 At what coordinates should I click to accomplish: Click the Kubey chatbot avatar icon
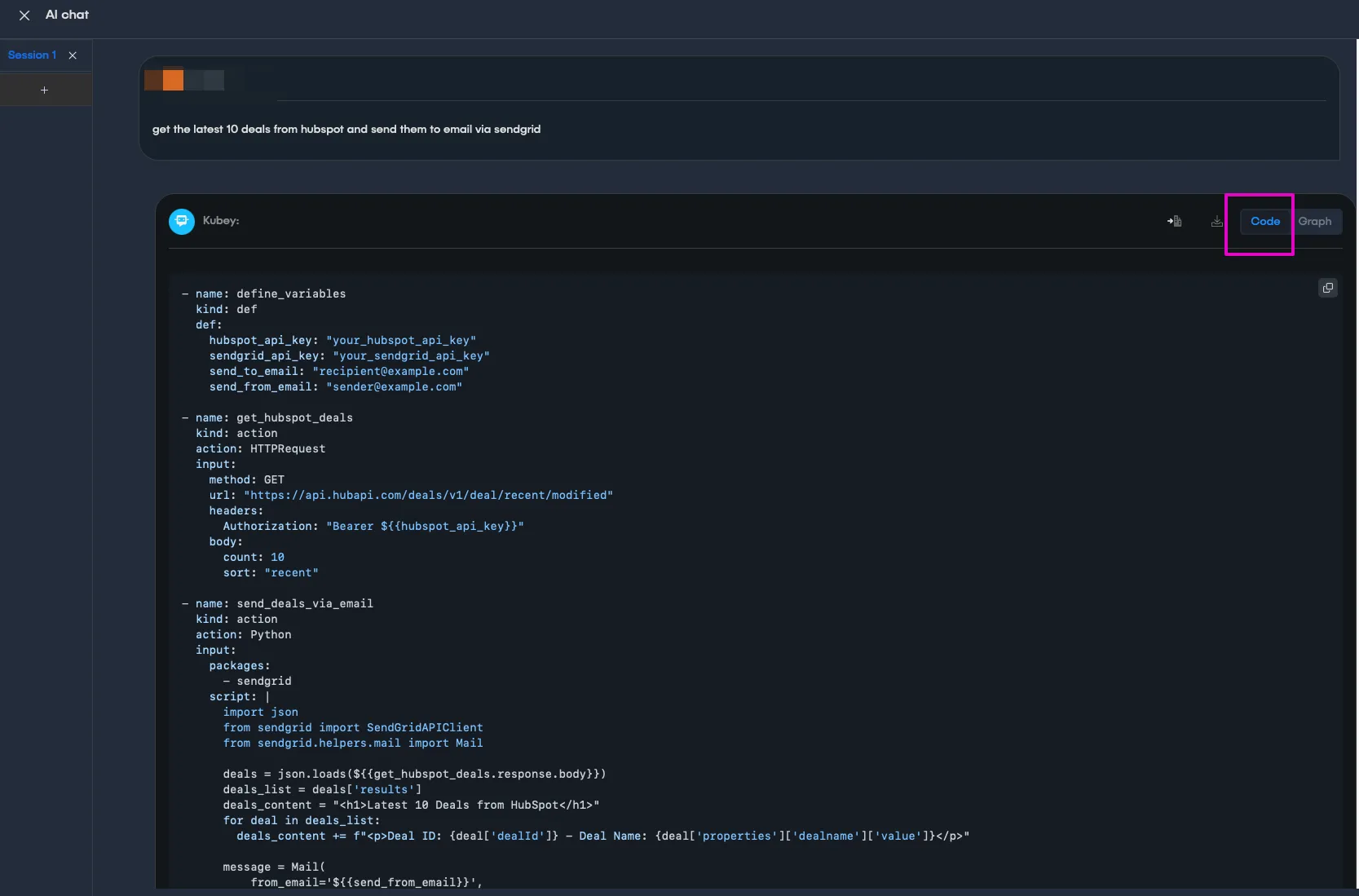[x=182, y=221]
